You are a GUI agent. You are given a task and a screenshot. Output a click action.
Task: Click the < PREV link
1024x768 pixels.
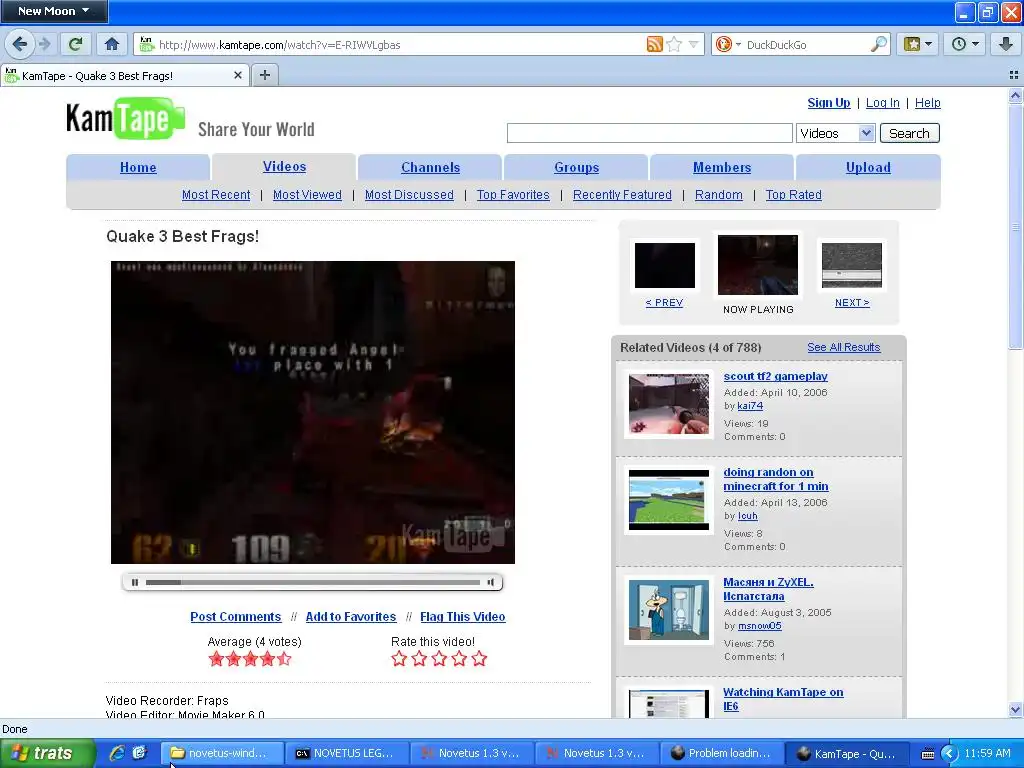click(664, 302)
